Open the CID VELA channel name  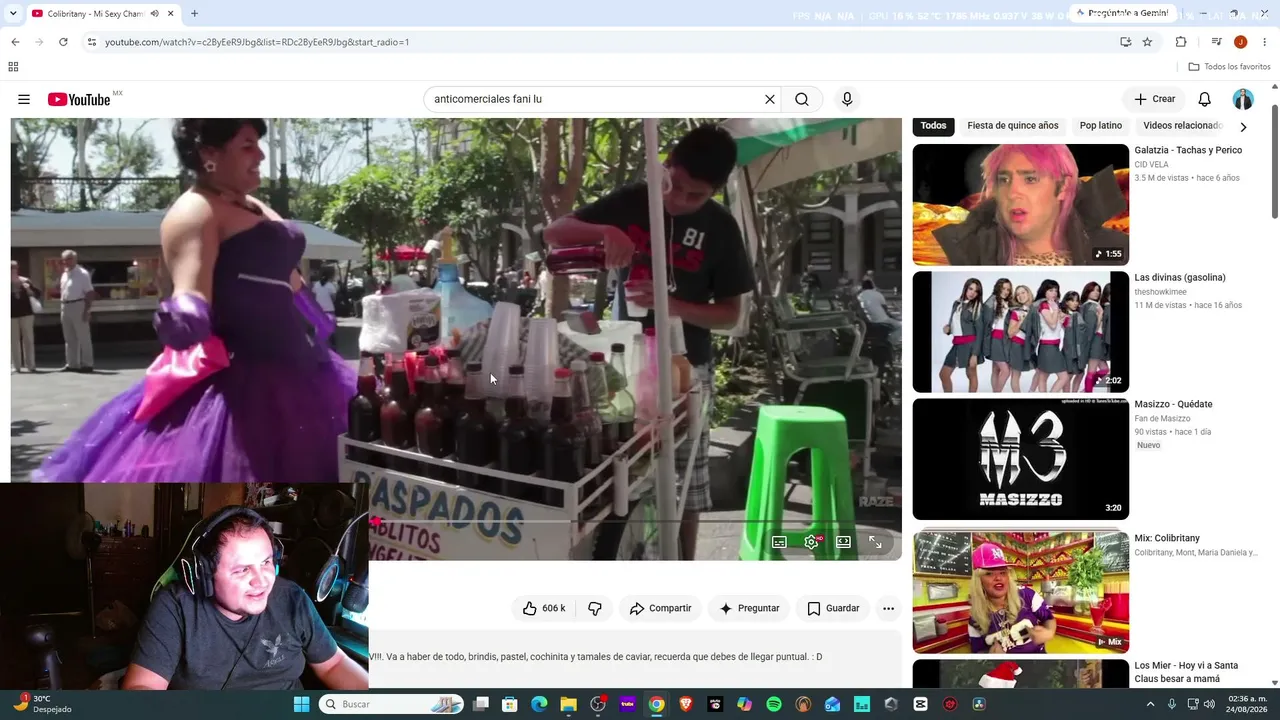[1152, 164]
